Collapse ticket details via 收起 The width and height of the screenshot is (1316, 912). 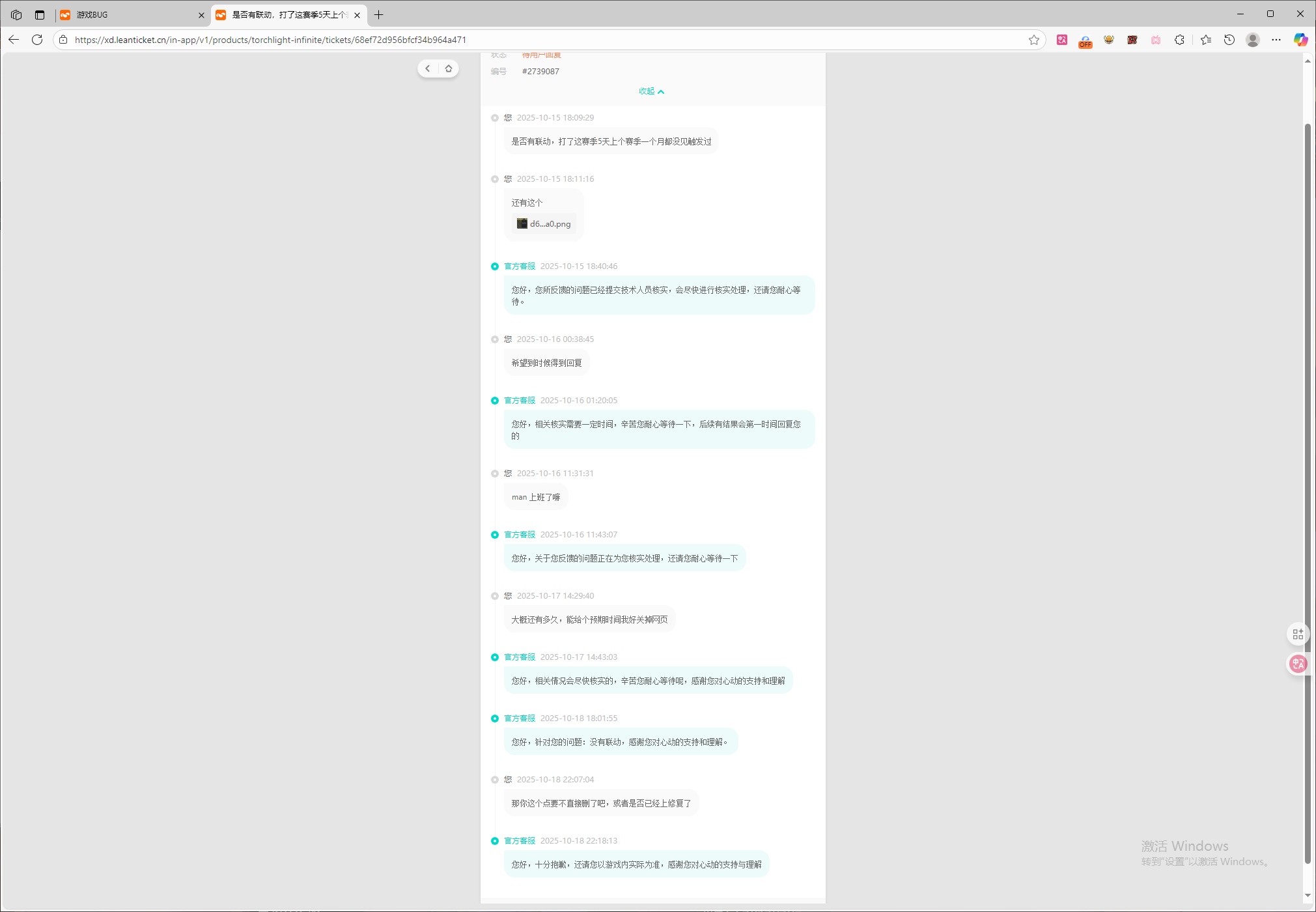[x=651, y=91]
